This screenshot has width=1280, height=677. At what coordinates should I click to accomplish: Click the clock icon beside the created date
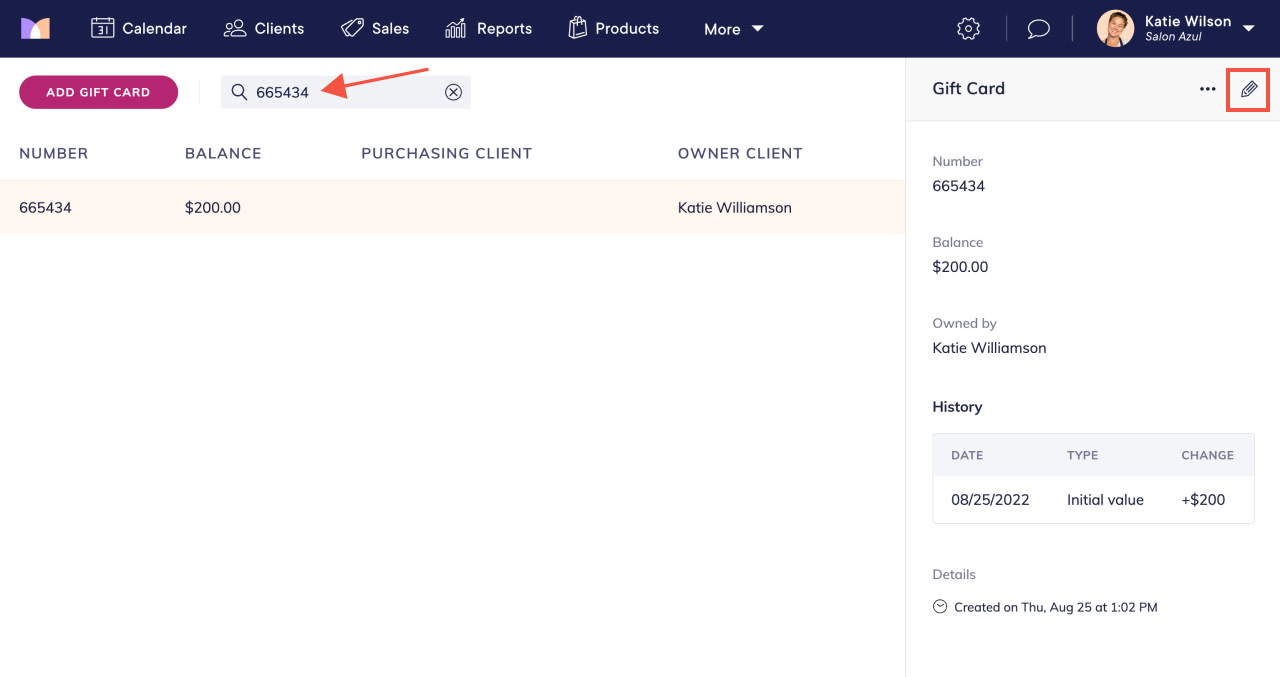(x=939, y=606)
